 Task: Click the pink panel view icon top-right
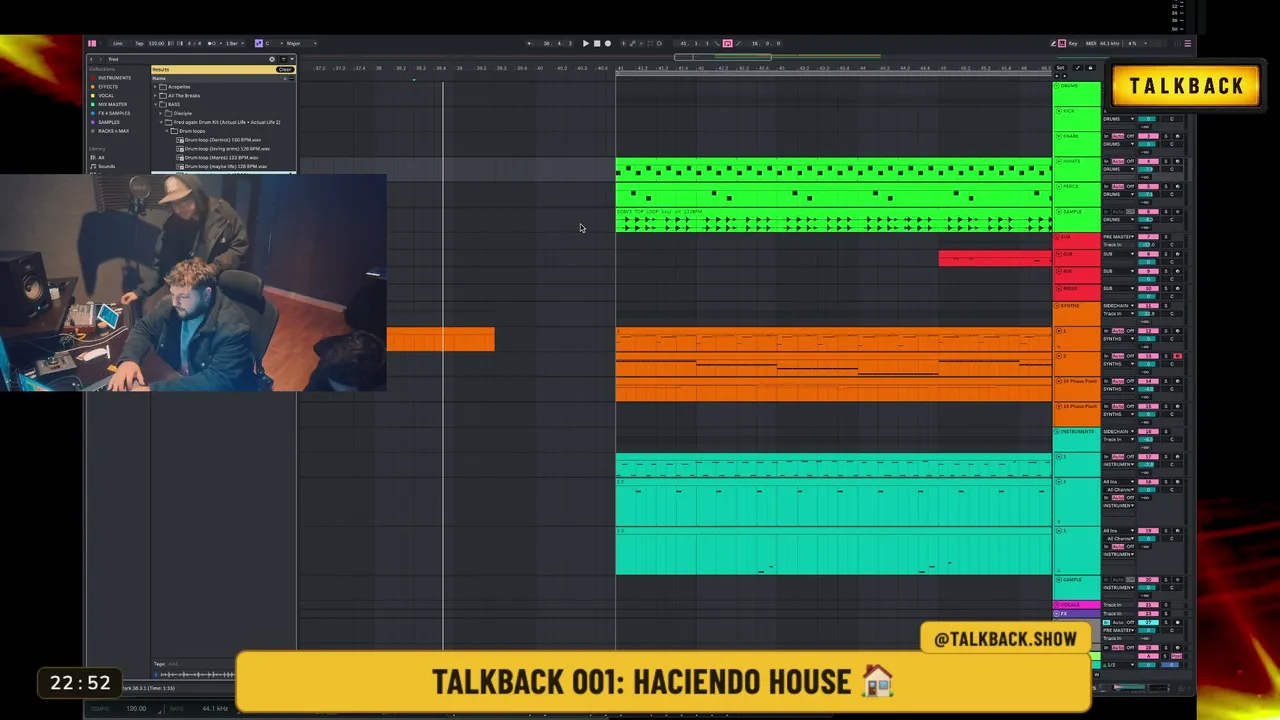1187,43
